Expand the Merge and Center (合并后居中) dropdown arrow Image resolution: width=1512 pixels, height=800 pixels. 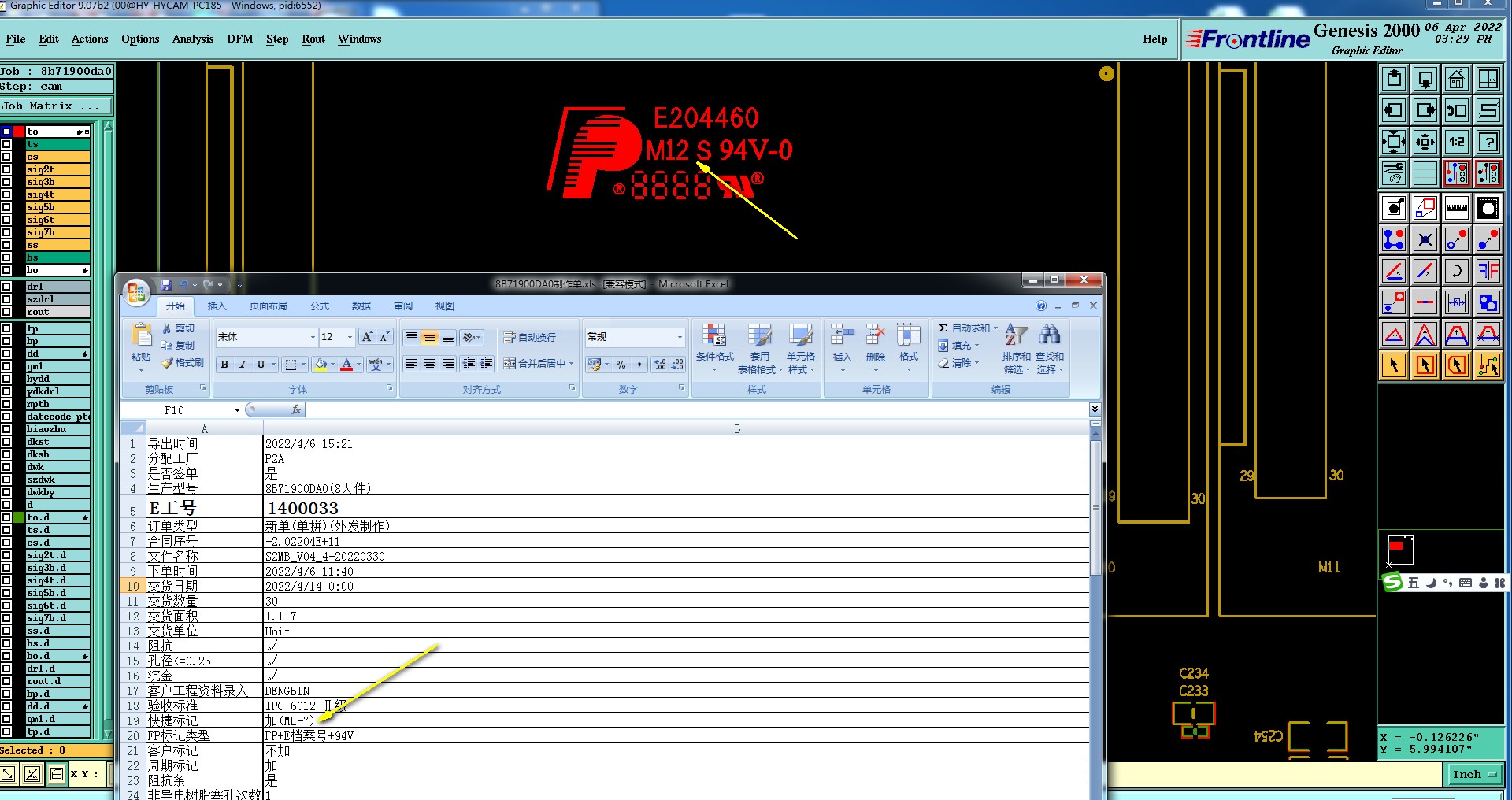coord(571,364)
